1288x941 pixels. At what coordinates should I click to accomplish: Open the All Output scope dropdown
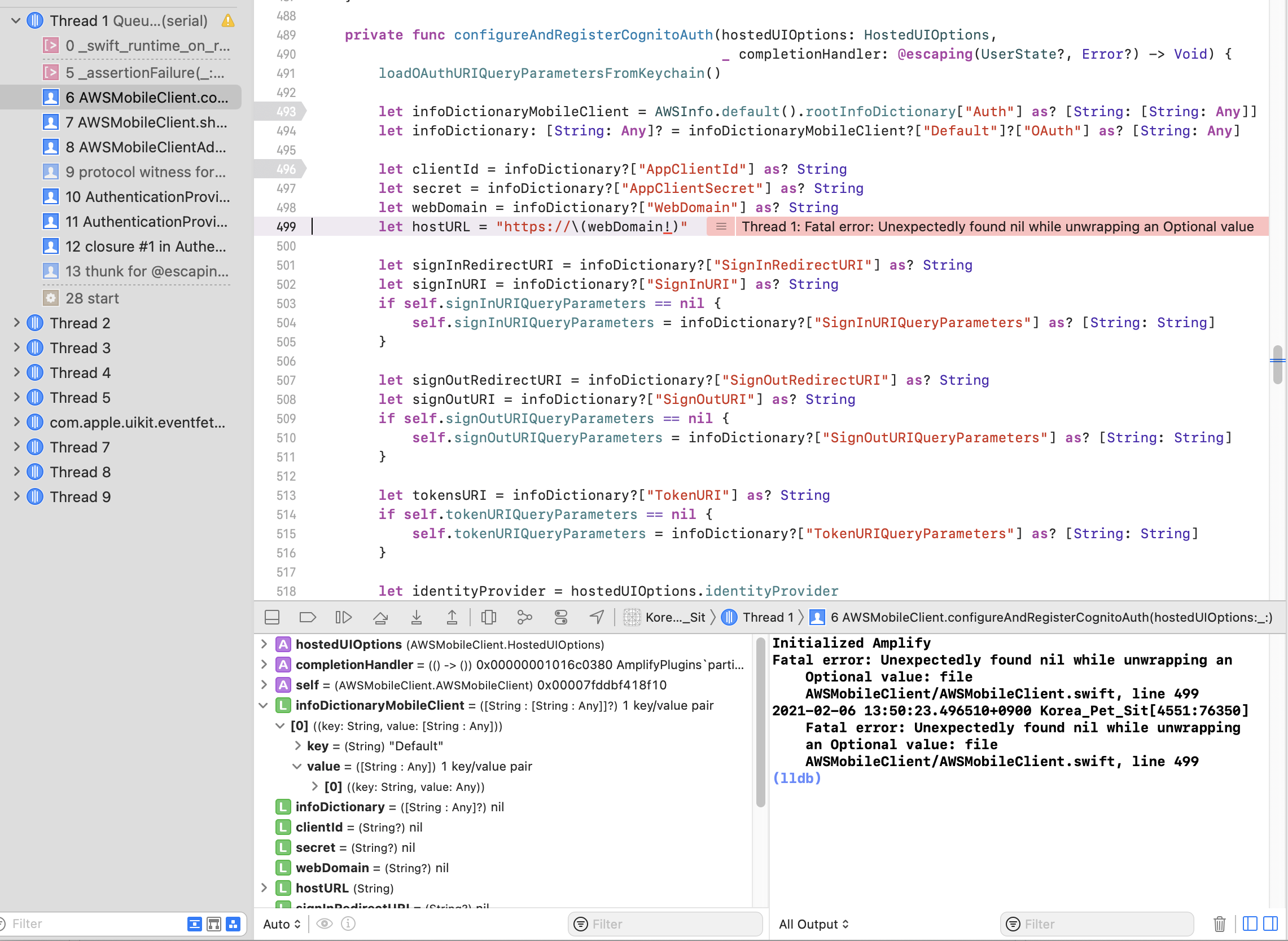[x=814, y=924]
